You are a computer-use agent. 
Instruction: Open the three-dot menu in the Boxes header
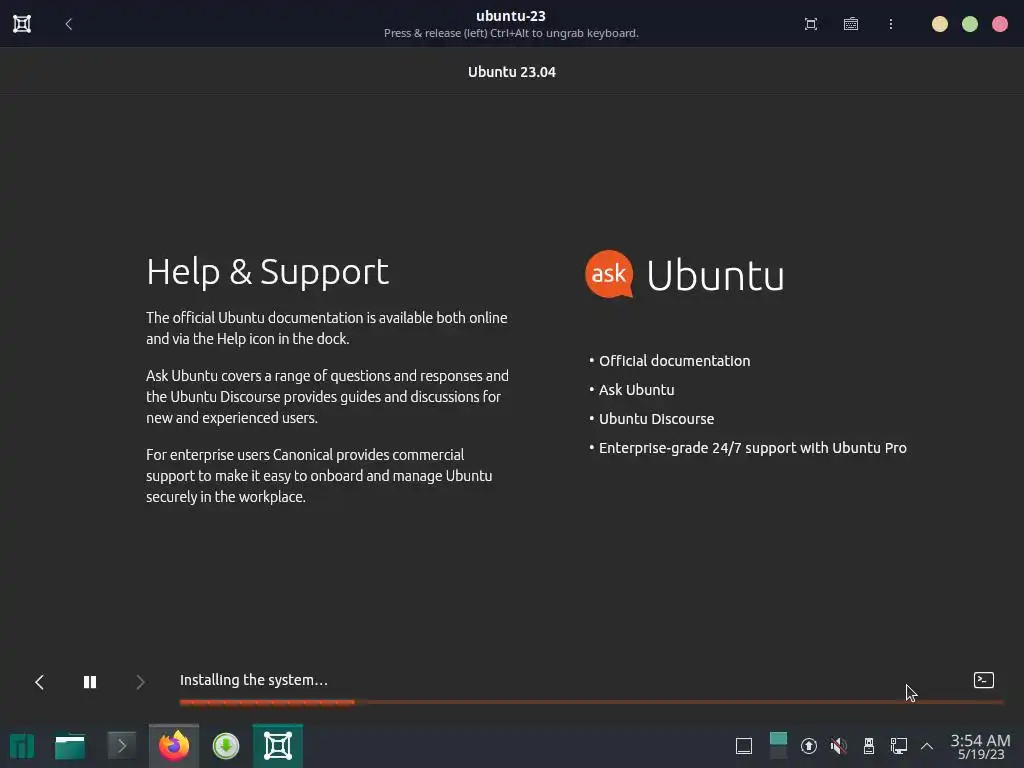(x=890, y=24)
